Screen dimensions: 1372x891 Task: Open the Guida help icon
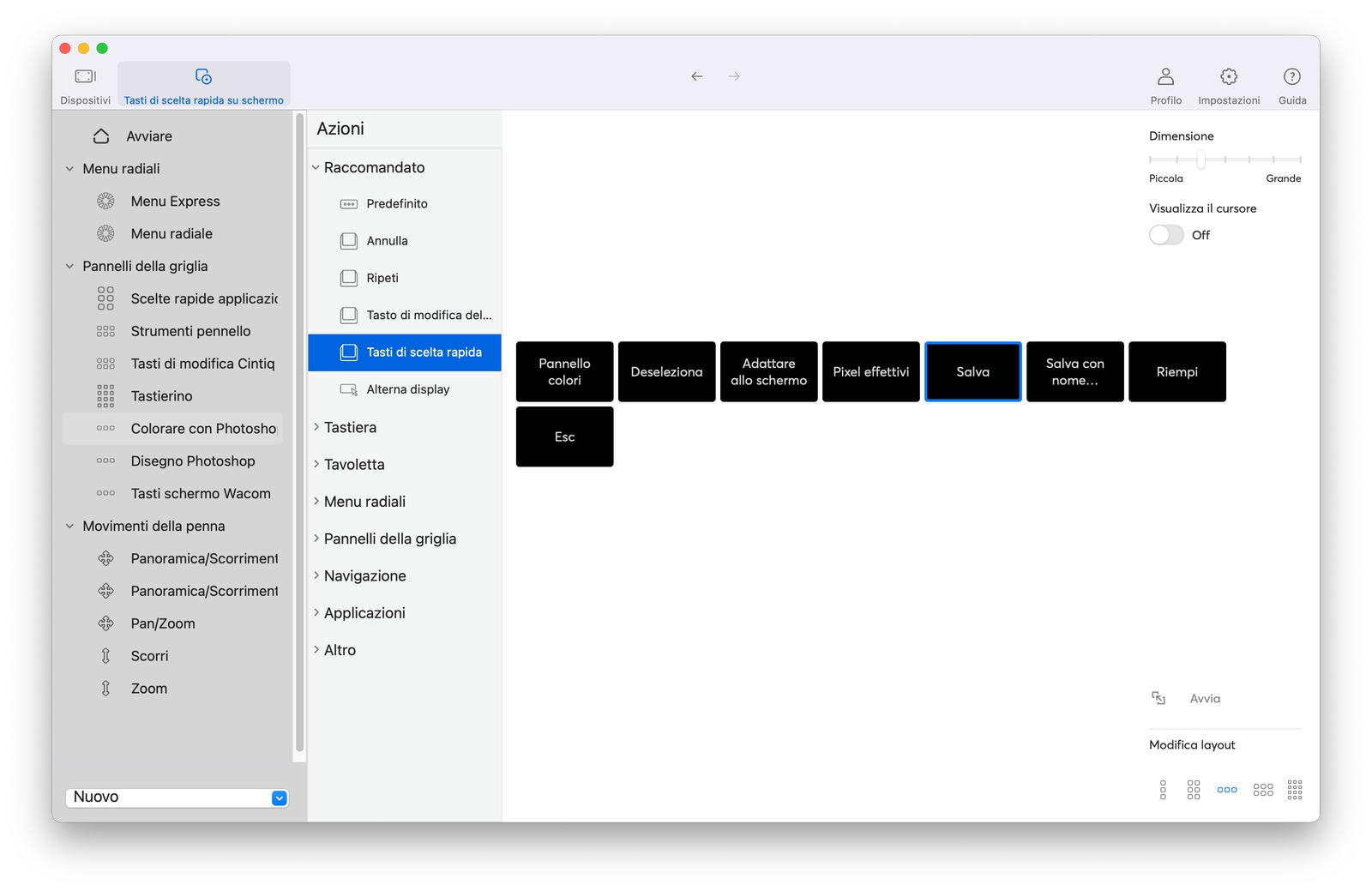(1292, 76)
